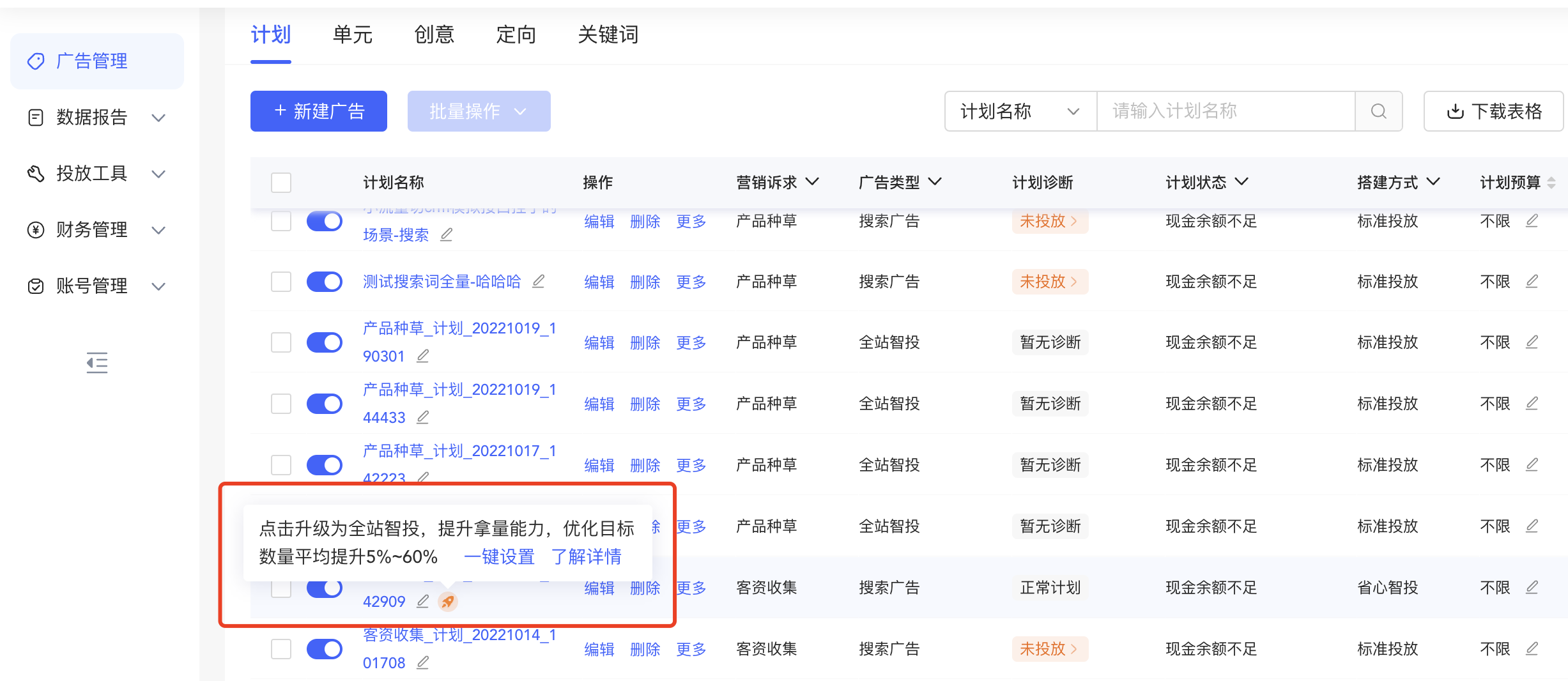Click the 财务管理 yen icon
The height and width of the screenshot is (681, 1568).
click(36, 230)
